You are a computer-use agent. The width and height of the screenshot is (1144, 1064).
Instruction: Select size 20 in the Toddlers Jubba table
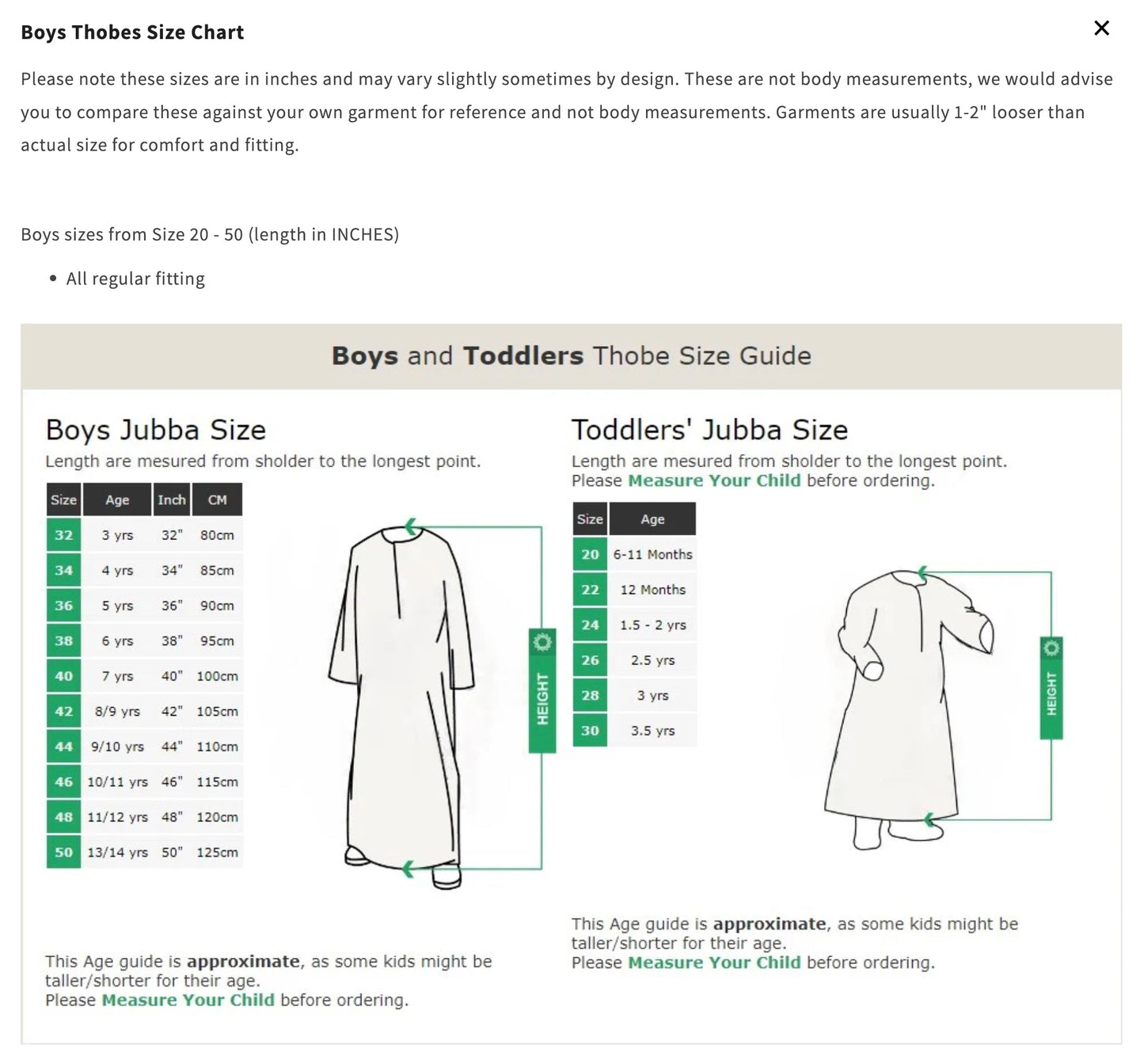(589, 554)
